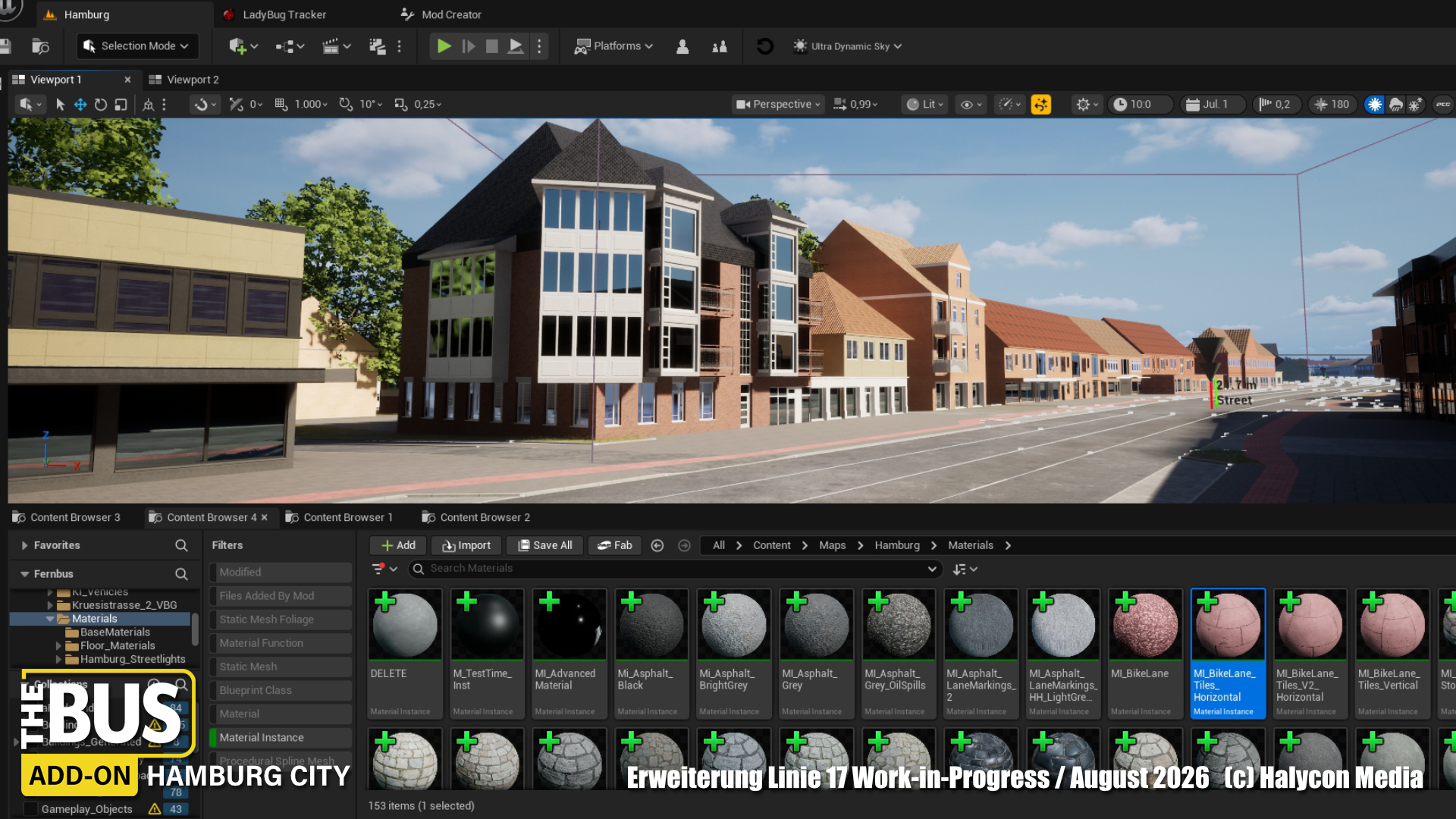Image resolution: width=1456 pixels, height=819 pixels.
Task: Disable the Material Instance filter
Action: point(281,737)
